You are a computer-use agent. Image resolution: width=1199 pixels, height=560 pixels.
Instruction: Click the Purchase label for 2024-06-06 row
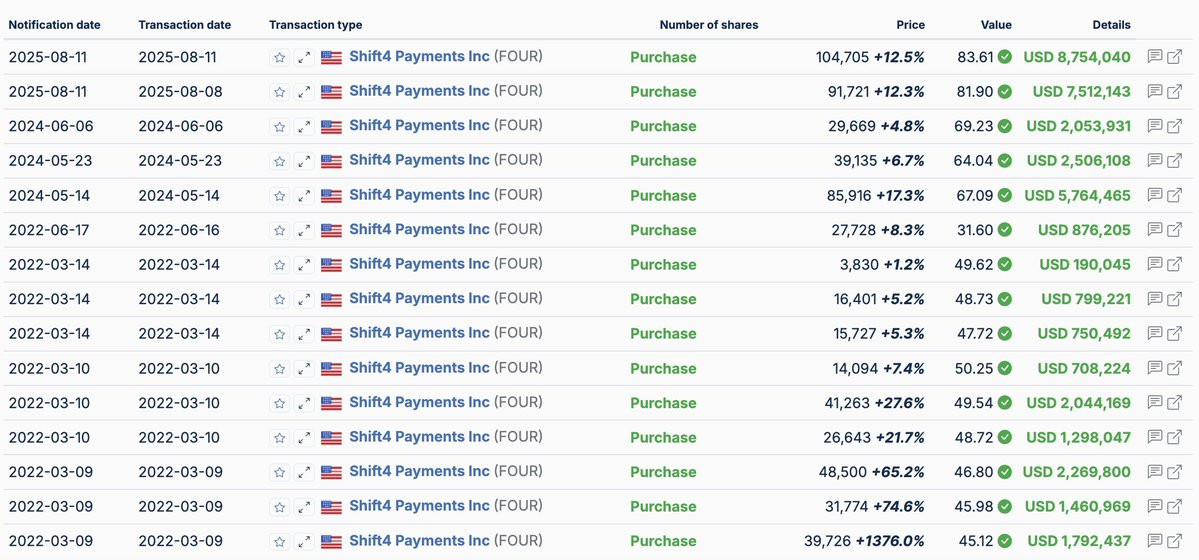pyautogui.click(x=663, y=126)
